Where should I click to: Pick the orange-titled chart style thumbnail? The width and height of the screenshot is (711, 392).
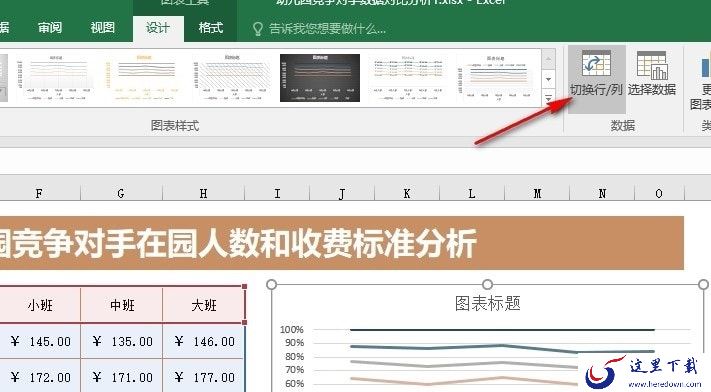tap(143, 78)
